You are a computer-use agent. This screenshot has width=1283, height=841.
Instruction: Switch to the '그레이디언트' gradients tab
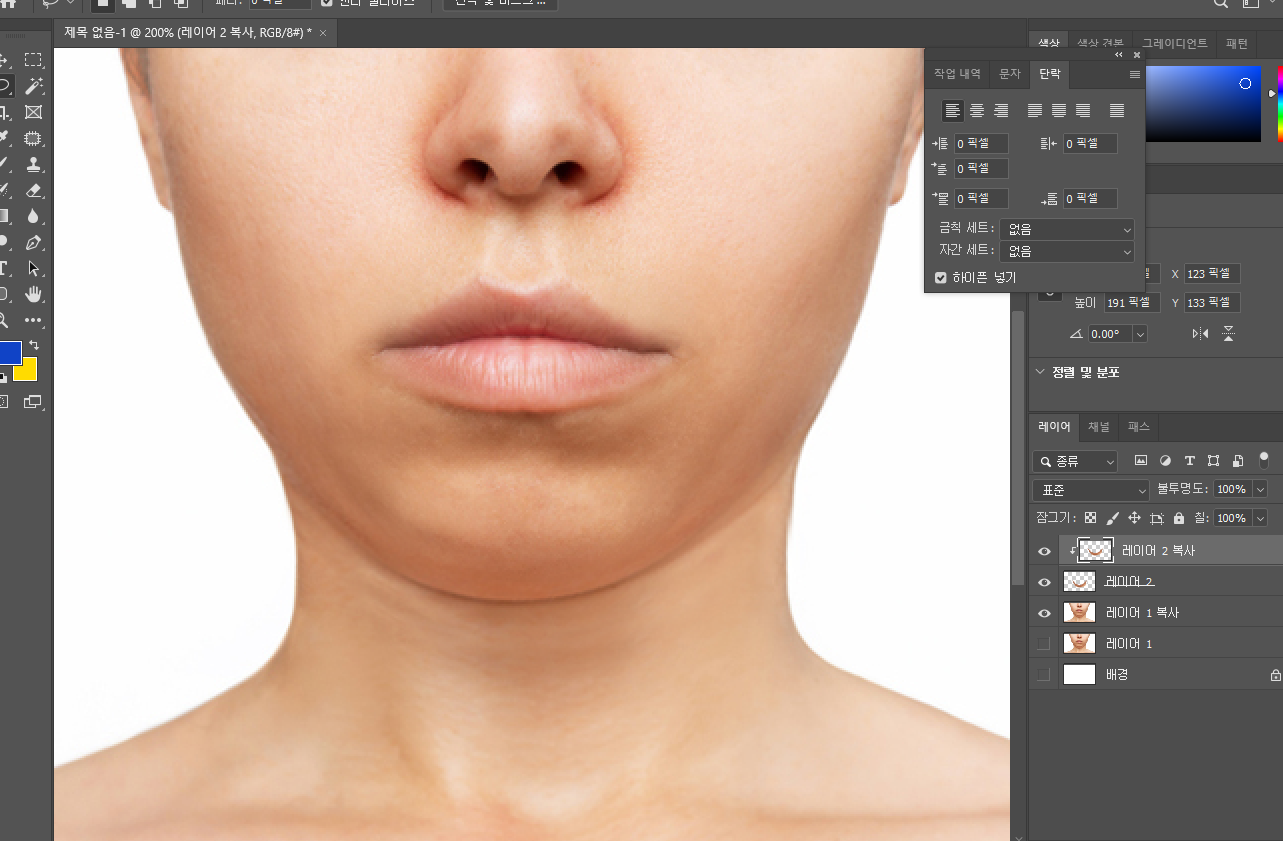point(1175,44)
